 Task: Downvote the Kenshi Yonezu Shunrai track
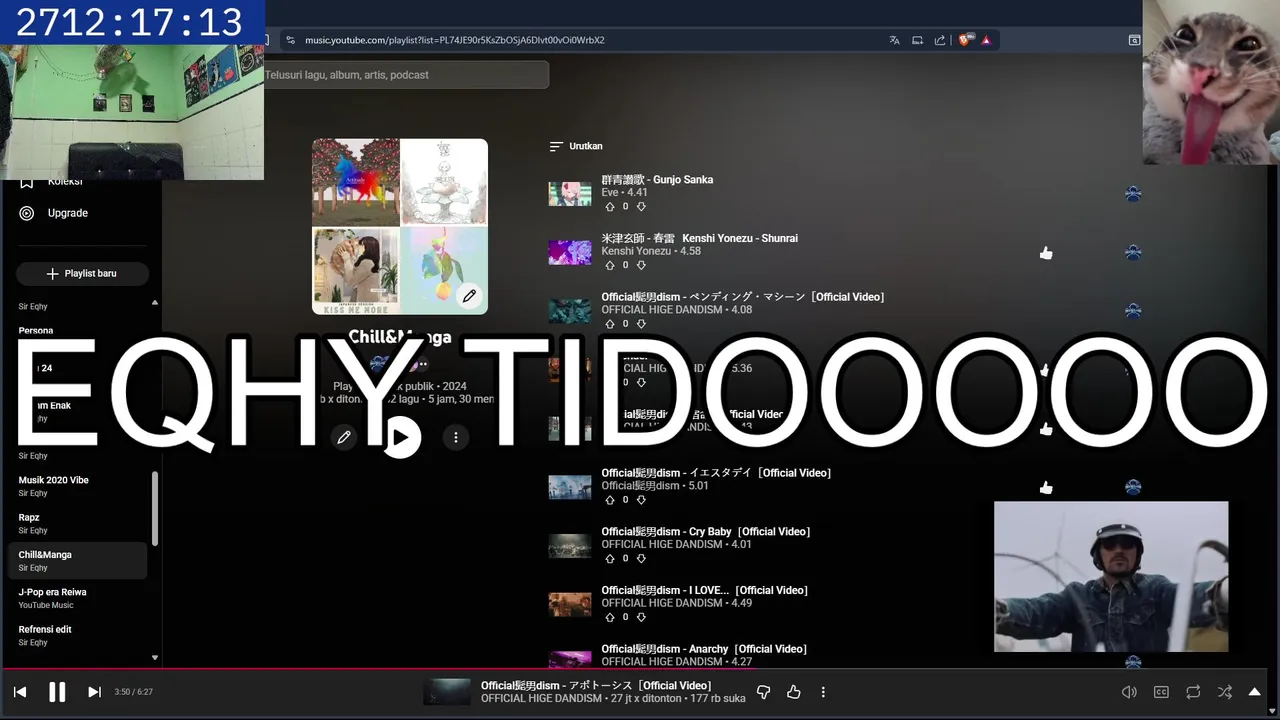(641, 265)
